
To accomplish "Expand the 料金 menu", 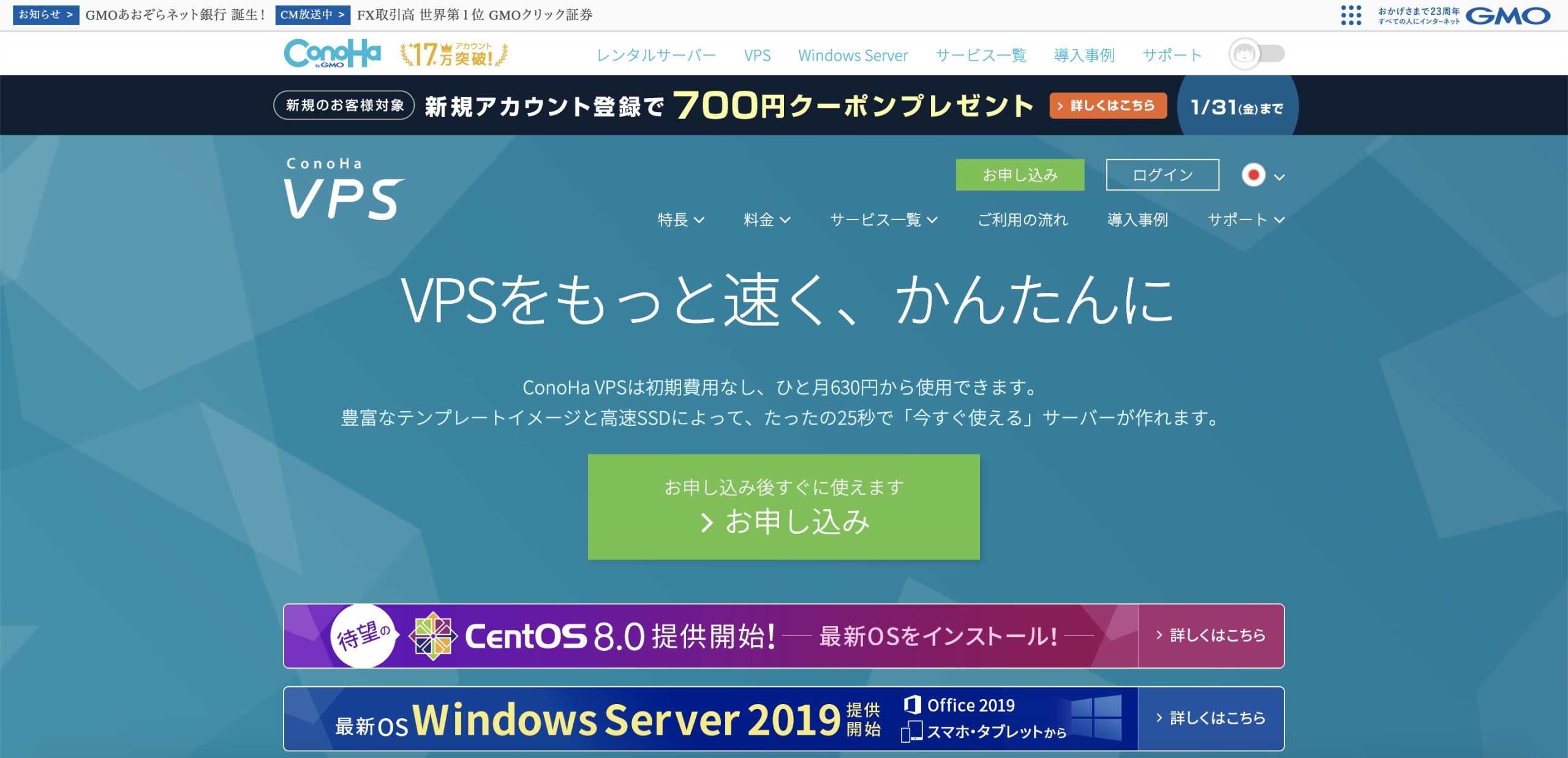I will tap(767, 219).
